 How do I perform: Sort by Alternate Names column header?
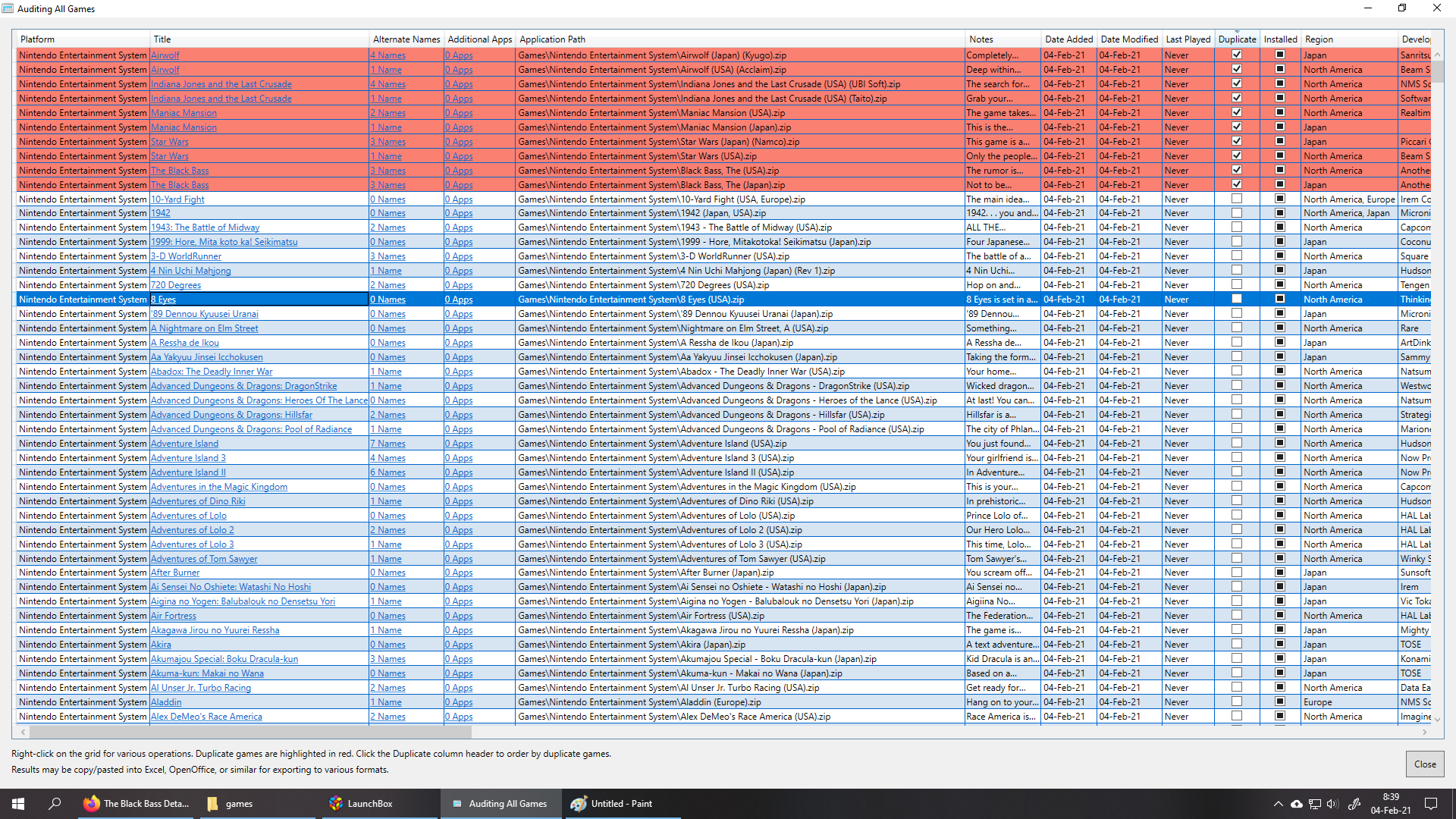406,39
